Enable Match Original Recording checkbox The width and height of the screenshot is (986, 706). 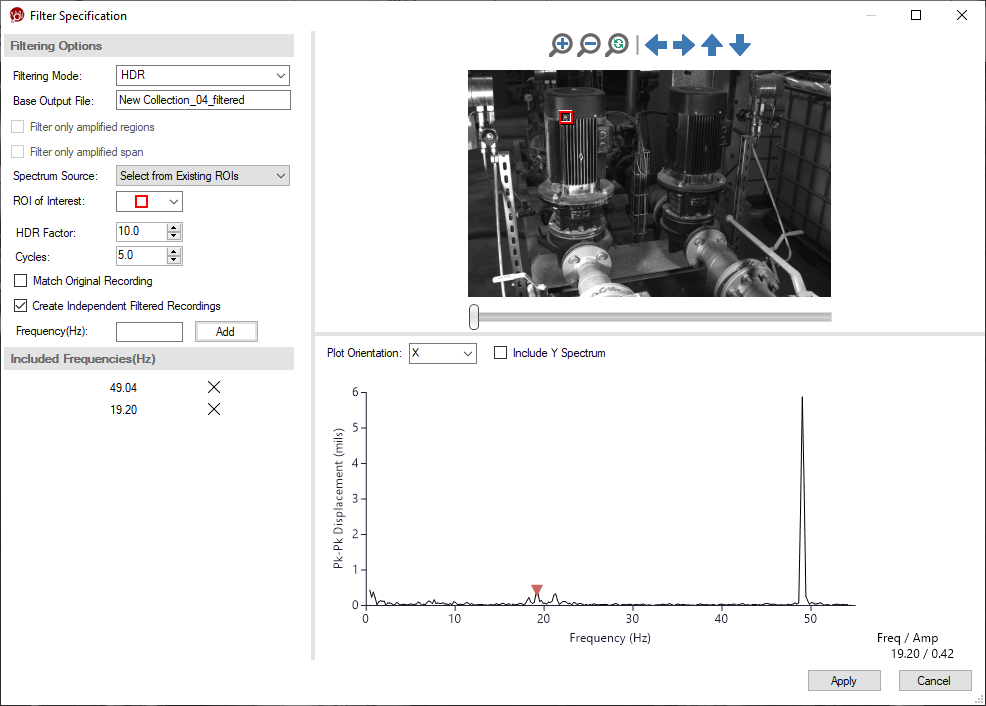coord(21,281)
